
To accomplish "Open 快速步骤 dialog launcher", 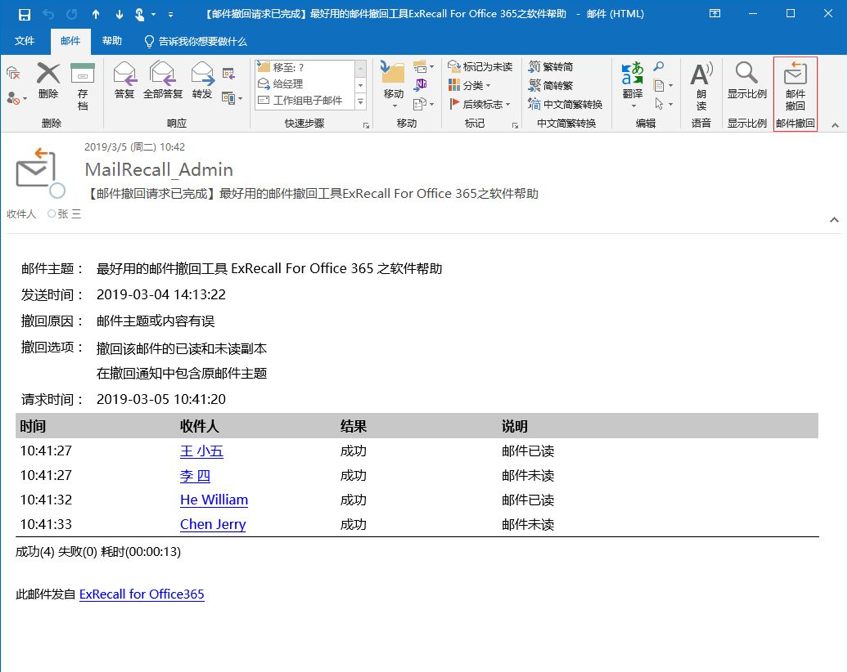I will pyautogui.click(x=366, y=125).
